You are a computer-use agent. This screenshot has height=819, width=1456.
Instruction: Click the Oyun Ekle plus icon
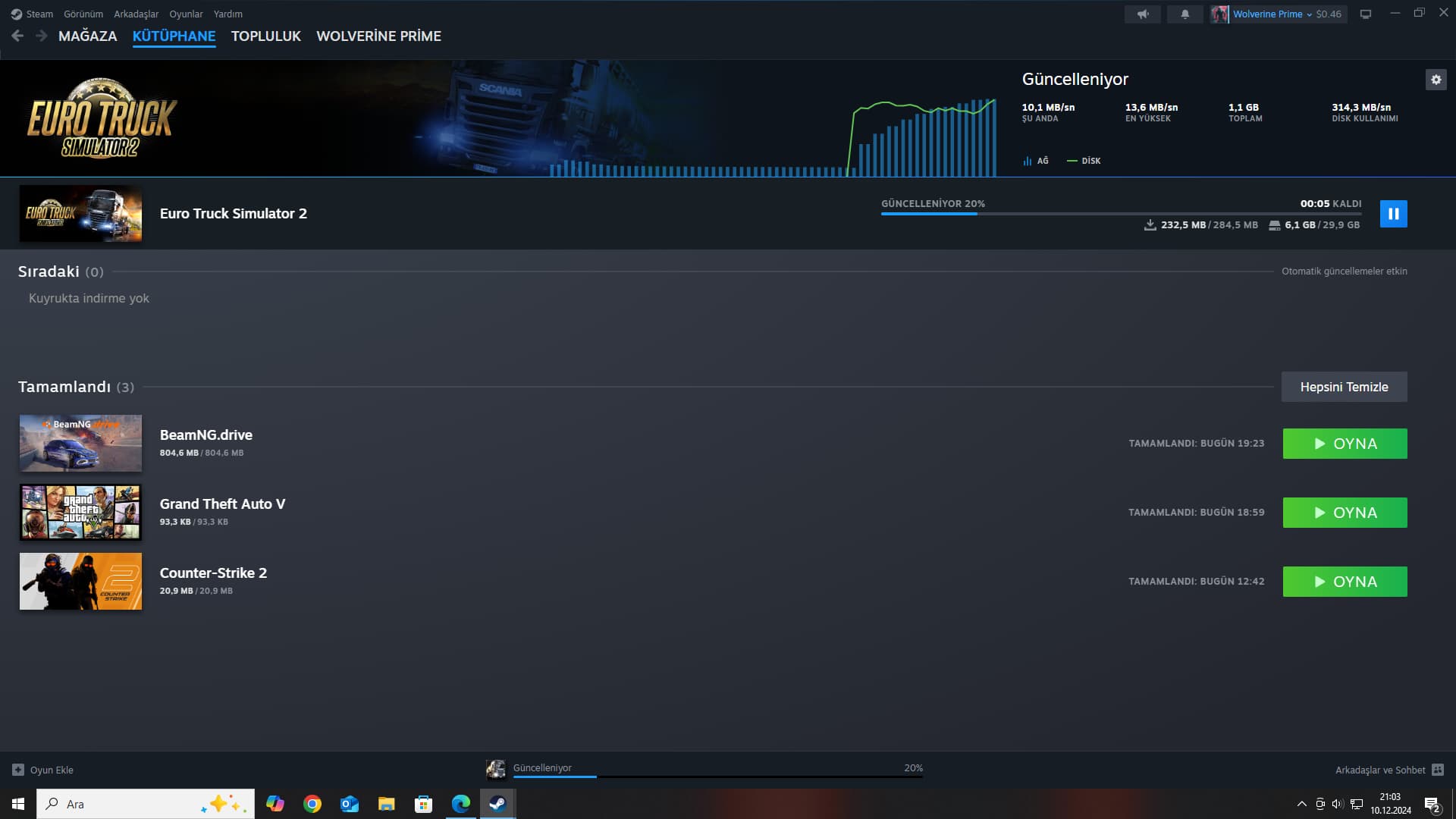[18, 770]
